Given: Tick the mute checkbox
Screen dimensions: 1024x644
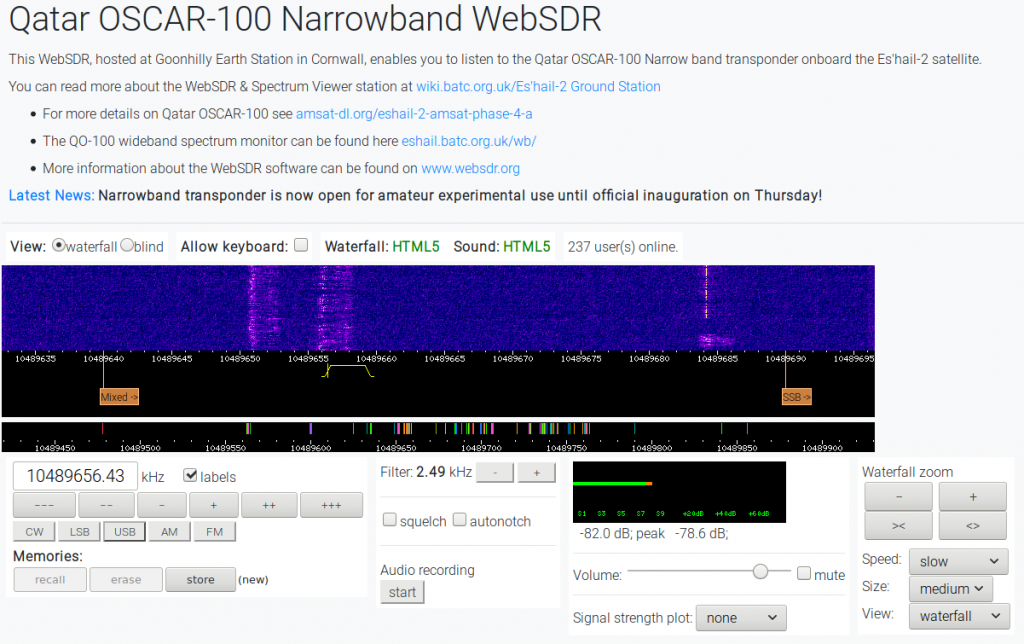Looking at the screenshot, I should 804,573.
